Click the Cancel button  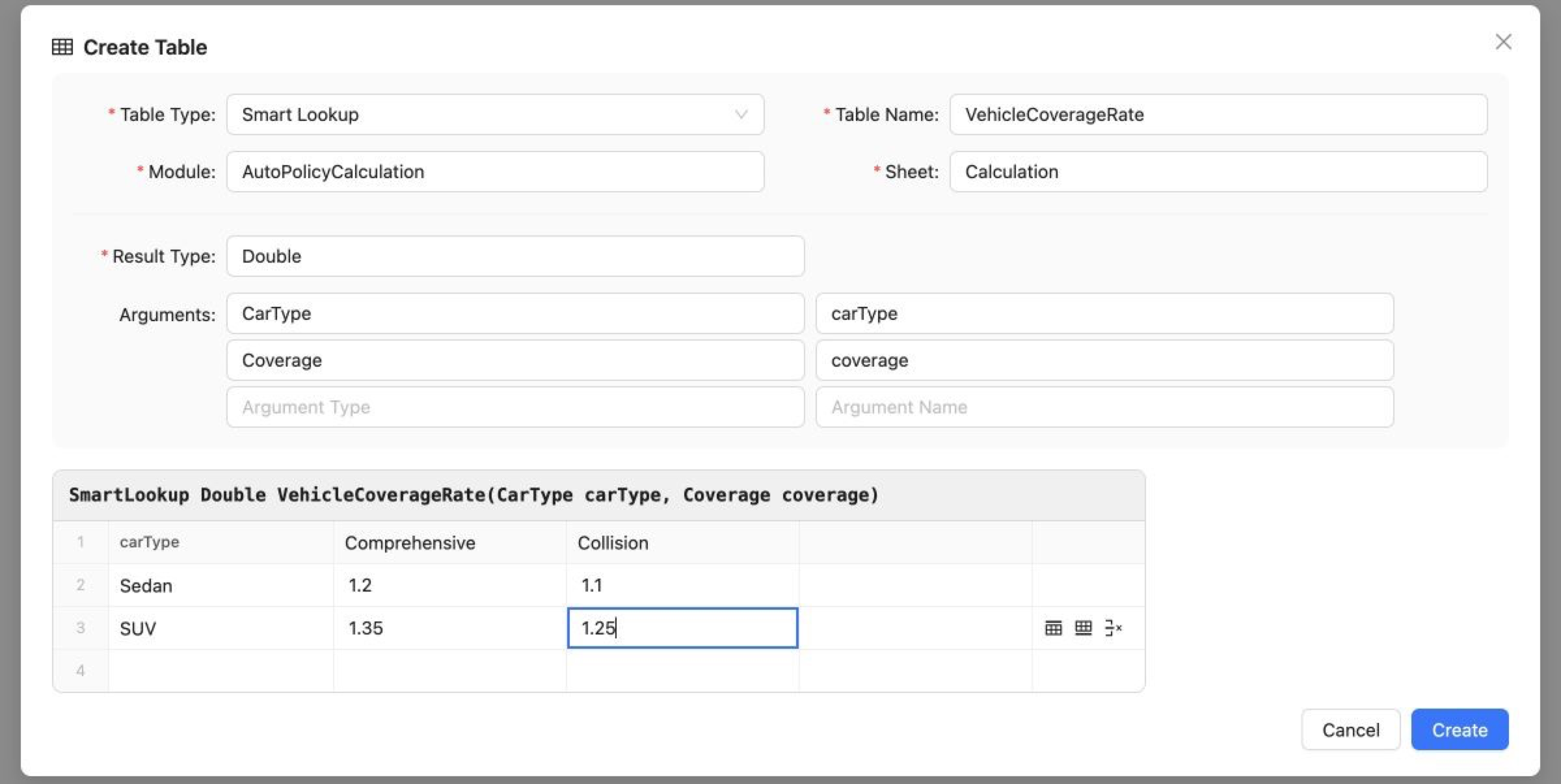point(1350,729)
